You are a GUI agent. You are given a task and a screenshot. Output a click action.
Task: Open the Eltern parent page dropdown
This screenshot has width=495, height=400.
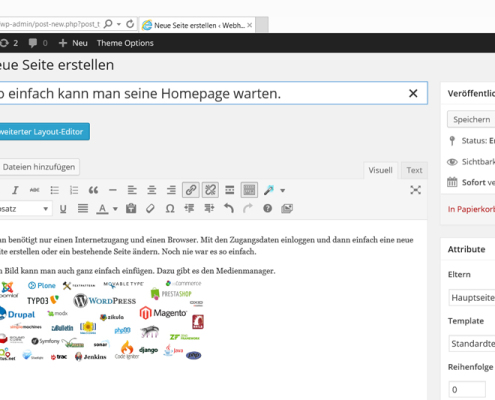pyautogui.click(x=472, y=298)
